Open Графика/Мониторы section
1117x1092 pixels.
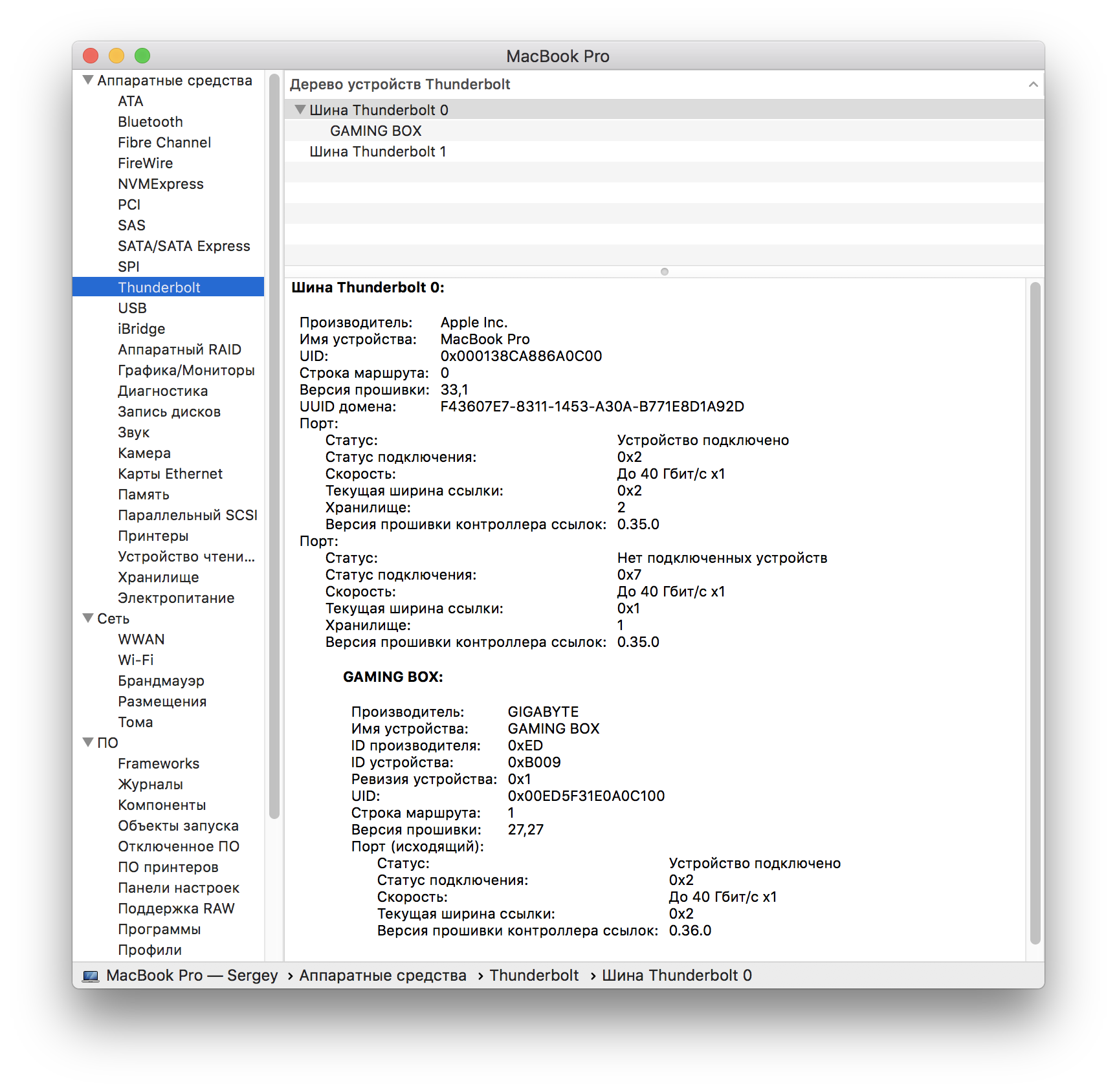click(186, 370)
